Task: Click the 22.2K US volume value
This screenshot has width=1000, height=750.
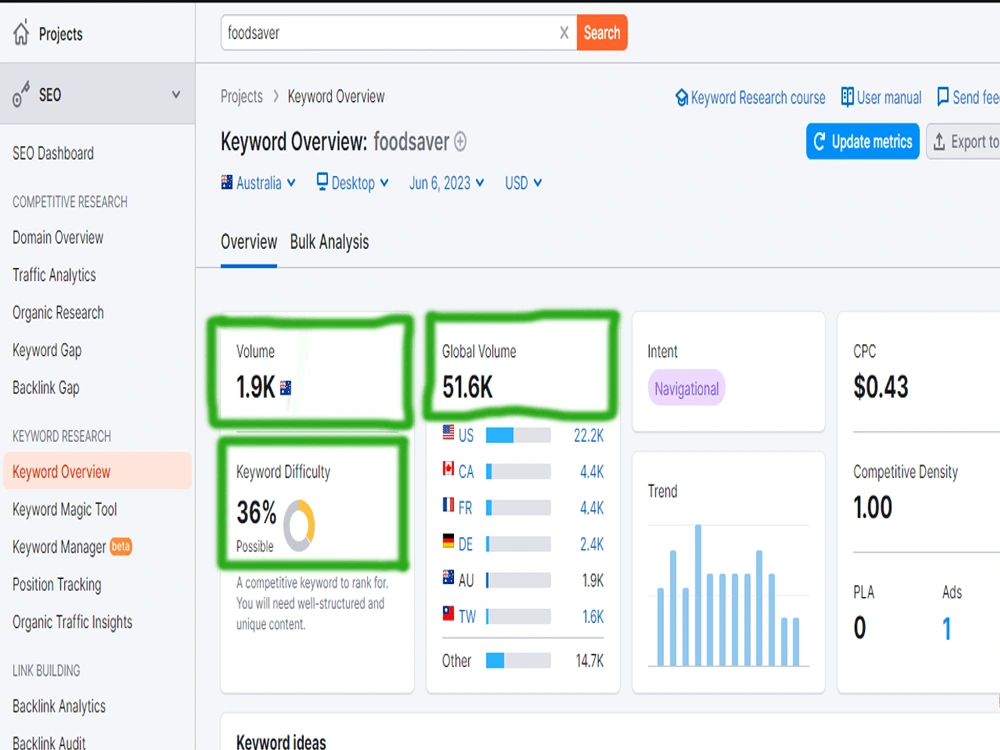Action: (x=589, y=436)
